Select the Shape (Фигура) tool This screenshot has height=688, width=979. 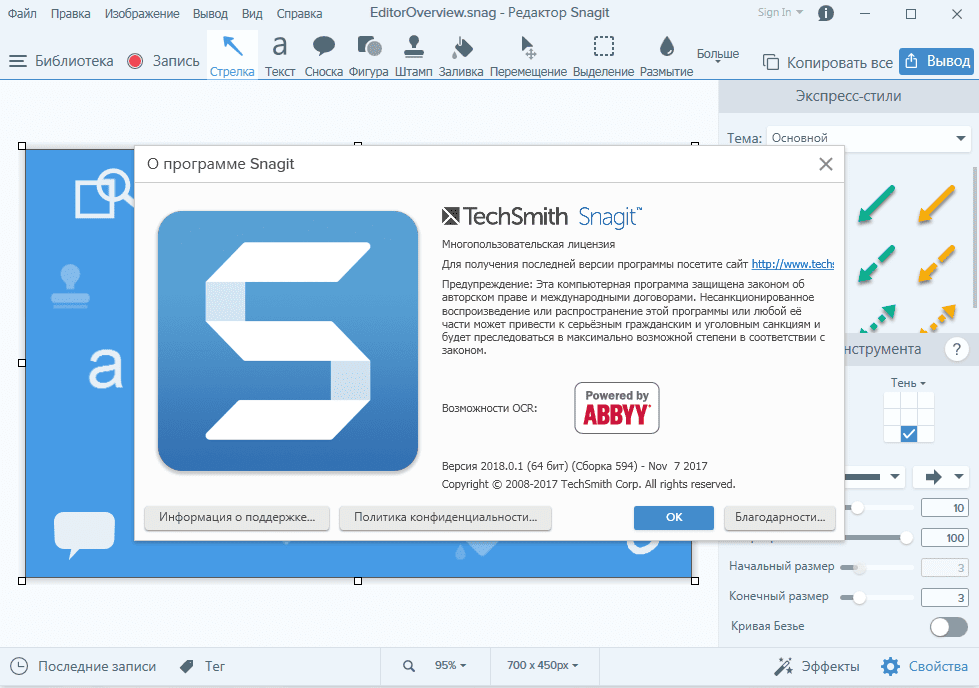tap(368, 55)
